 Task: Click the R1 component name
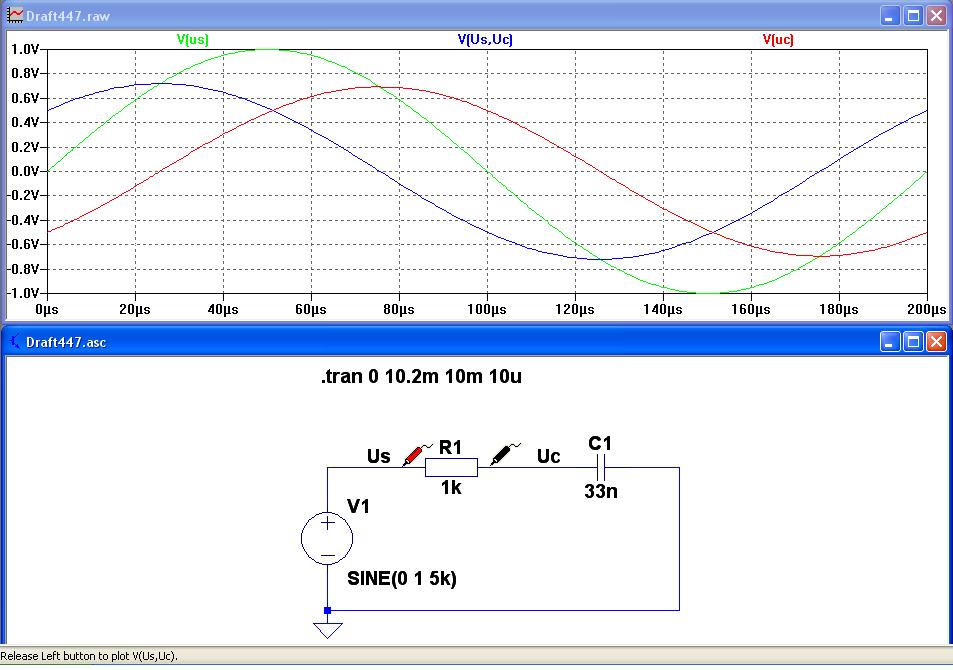tap(450, 447)
